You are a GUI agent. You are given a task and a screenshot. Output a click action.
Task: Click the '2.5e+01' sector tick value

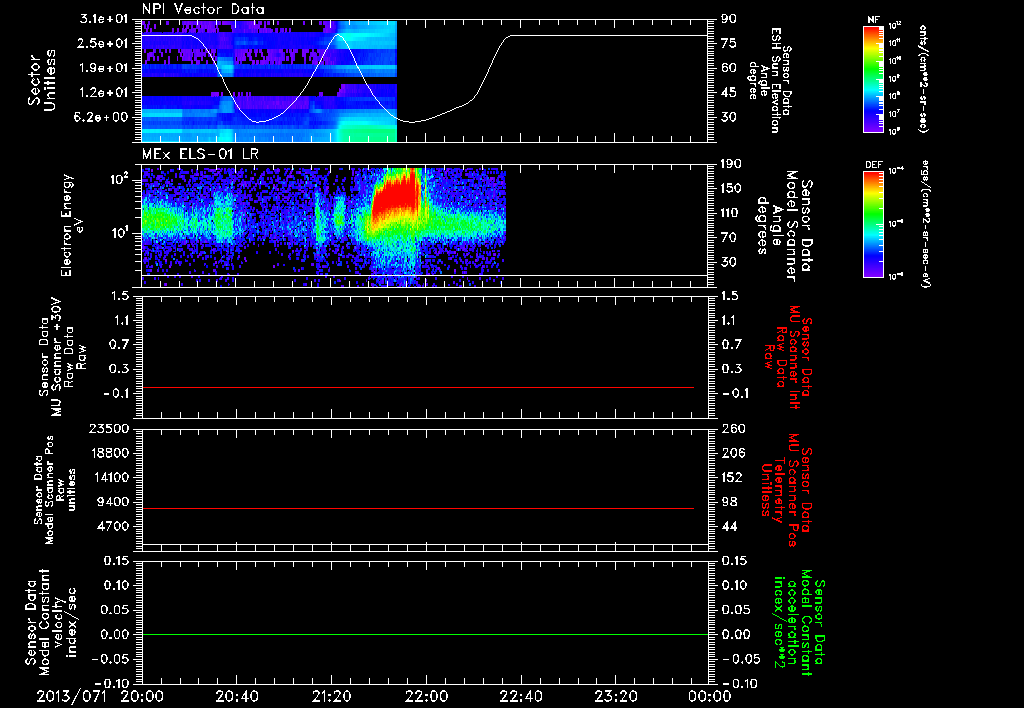103,43
